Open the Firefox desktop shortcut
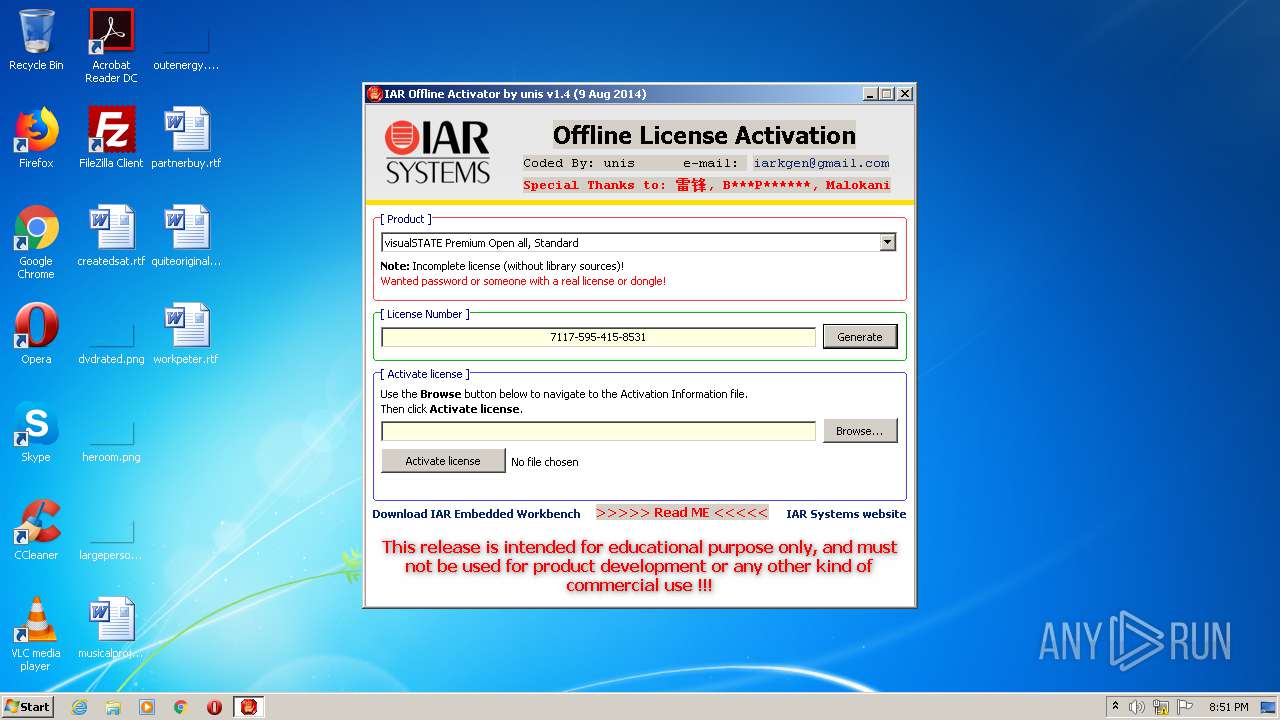This screenshot has height=720, width=1280. [36, 138]
